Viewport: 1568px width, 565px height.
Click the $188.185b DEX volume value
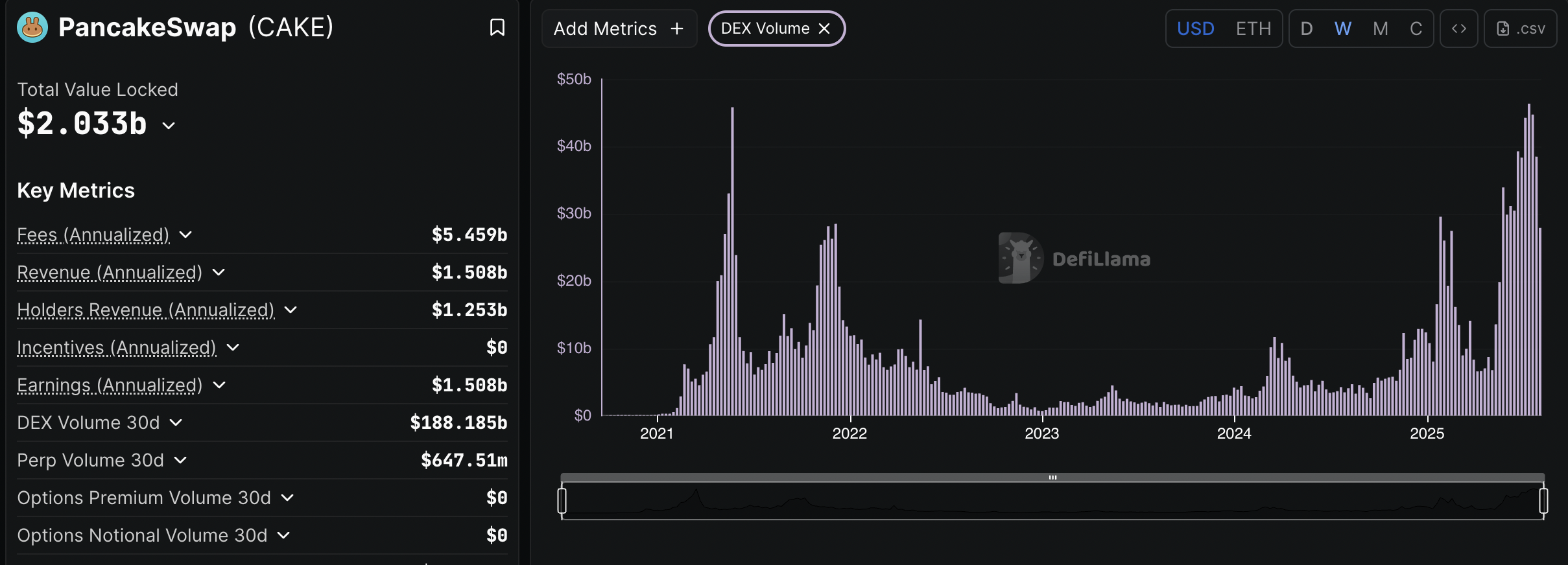458,422
